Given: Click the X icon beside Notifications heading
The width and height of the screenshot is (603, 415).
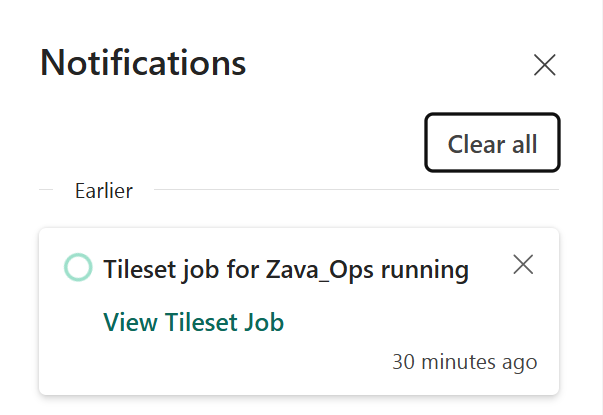Looking at the screenshot, I should tap(544, 66).
